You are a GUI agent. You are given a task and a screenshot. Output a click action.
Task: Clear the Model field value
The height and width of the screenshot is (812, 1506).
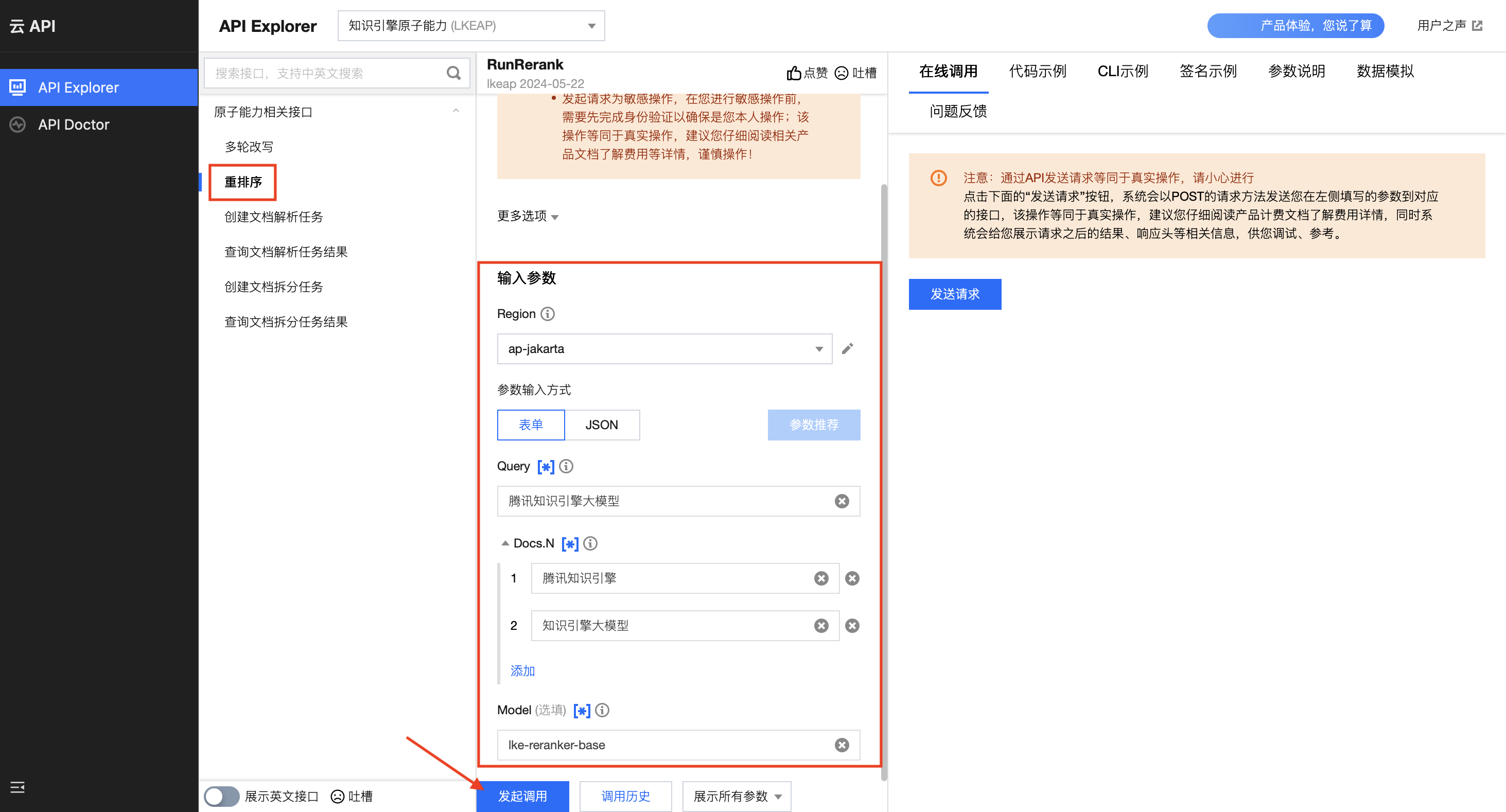pos(842,745)
